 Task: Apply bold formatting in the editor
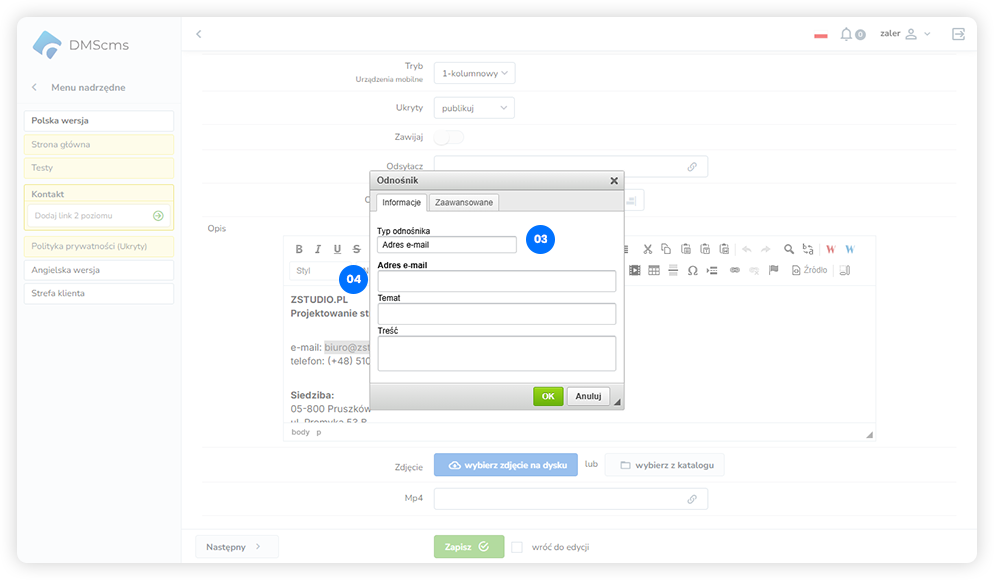(299, 249)
